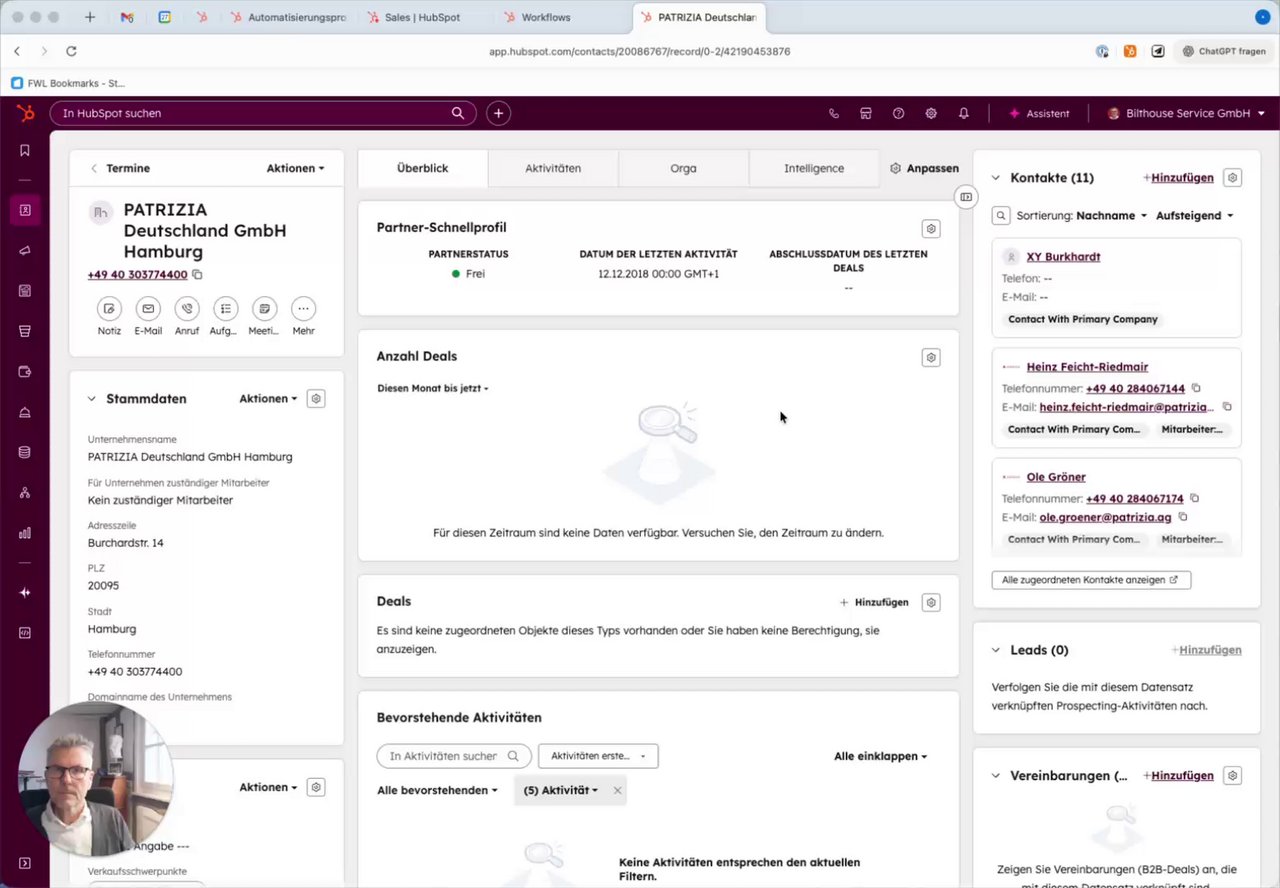
Task: Copy the company phone number +49 40 303774400
Action: point(197,275)
